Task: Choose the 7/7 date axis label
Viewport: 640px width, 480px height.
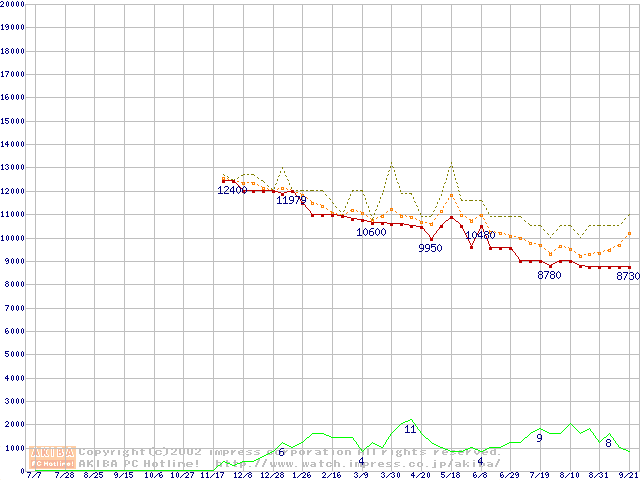Action: pos(34,475)
